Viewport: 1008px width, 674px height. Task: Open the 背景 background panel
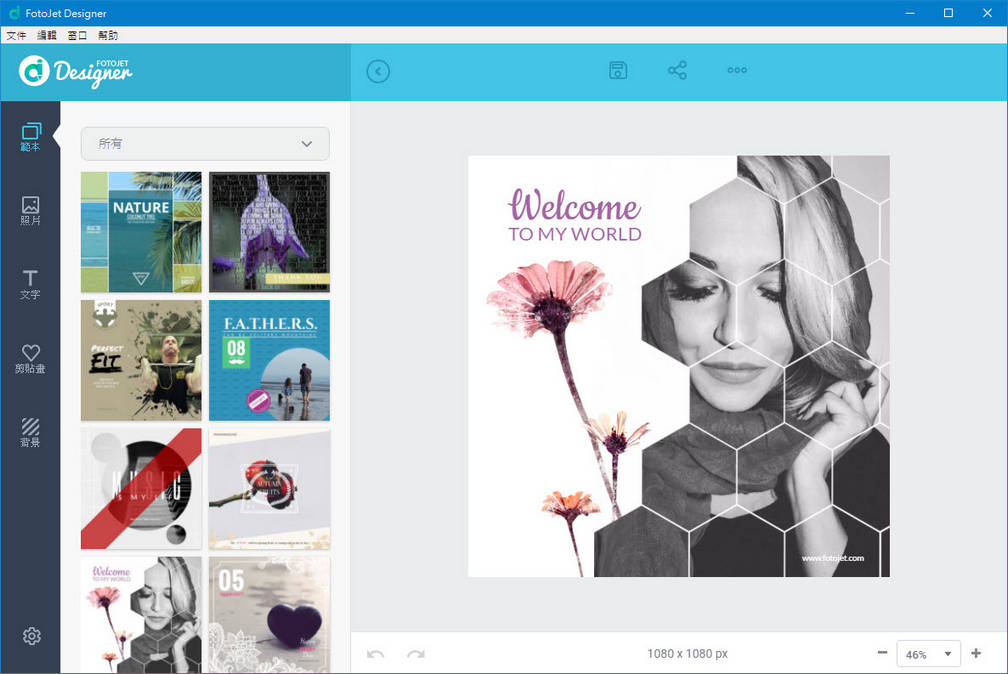tap(31, 432)
